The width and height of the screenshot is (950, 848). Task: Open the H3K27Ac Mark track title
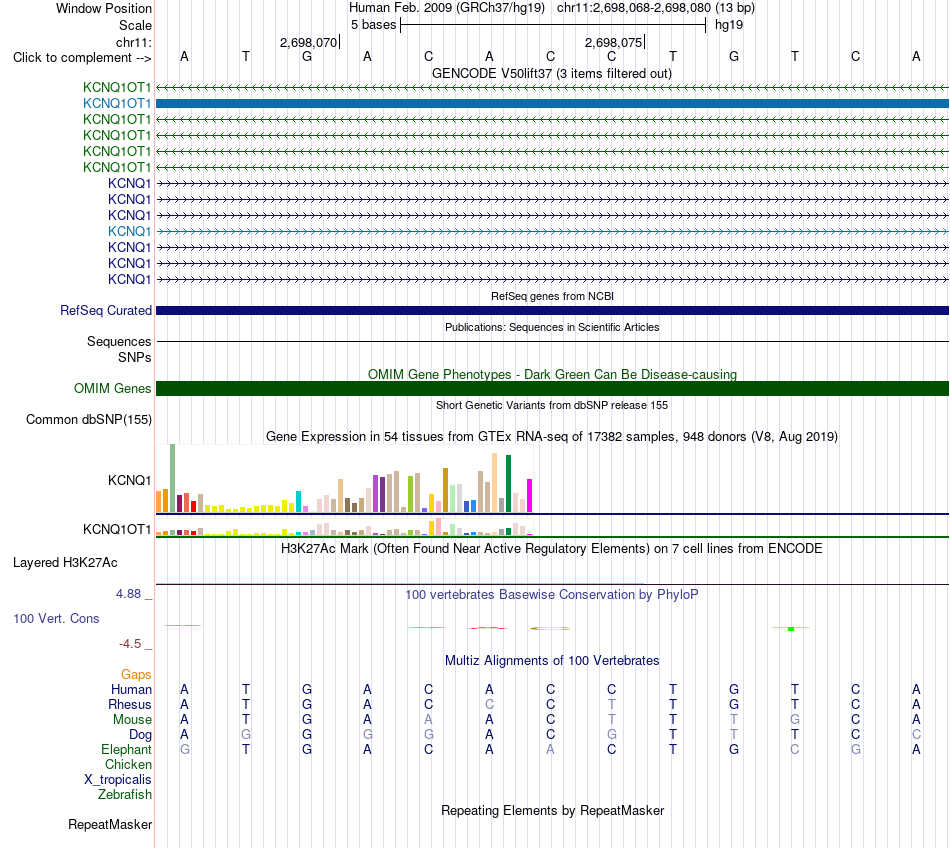coord(552,548)
